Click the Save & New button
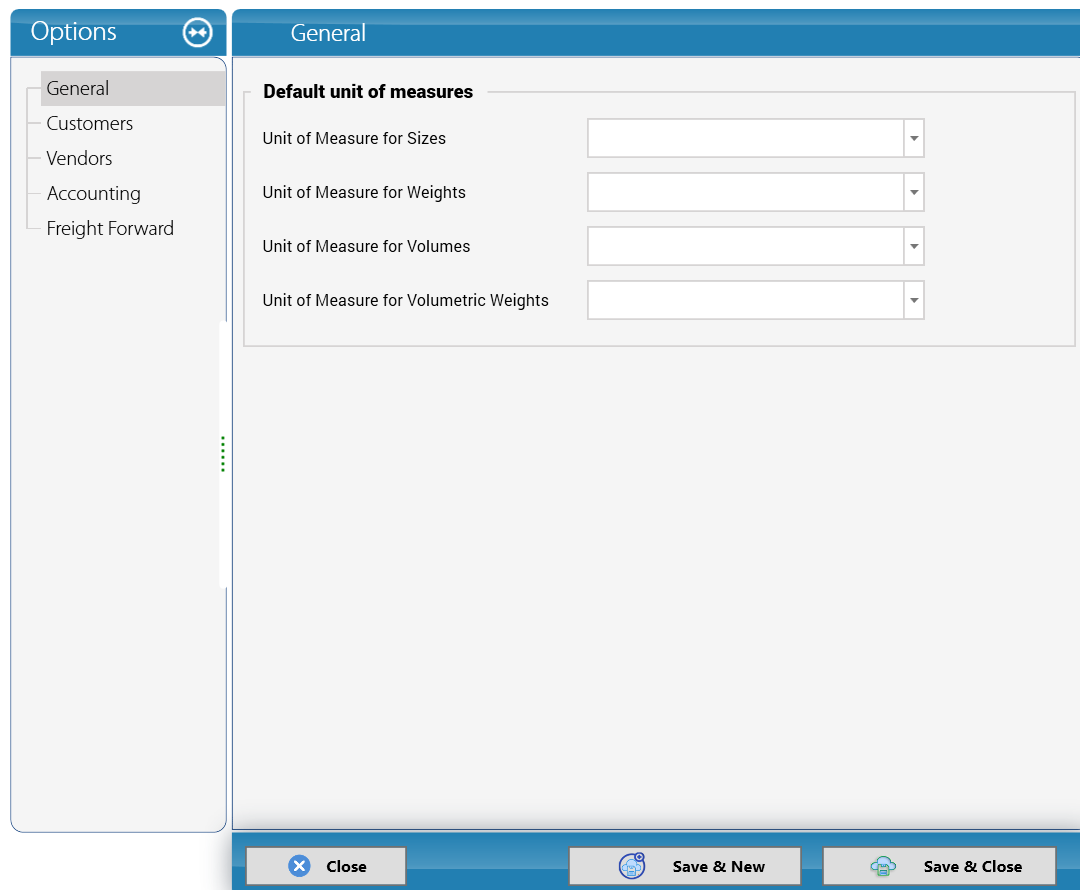 685,866
